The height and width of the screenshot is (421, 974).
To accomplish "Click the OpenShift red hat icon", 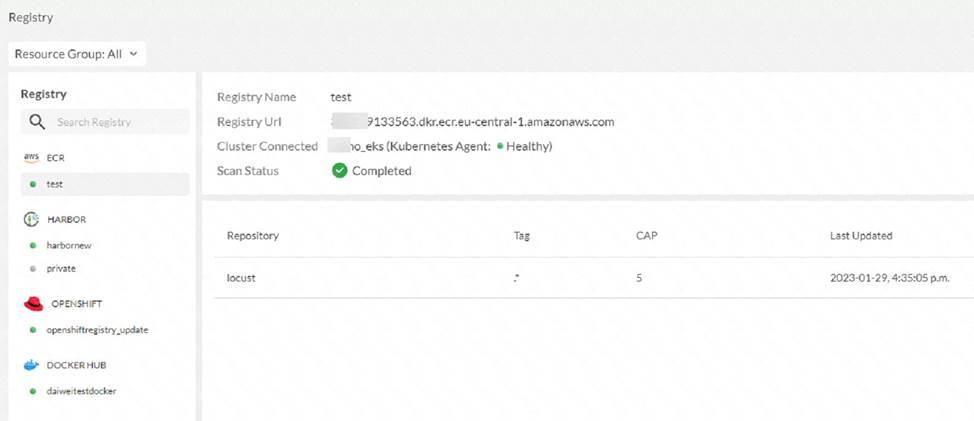I will click(x=33, y=303).
